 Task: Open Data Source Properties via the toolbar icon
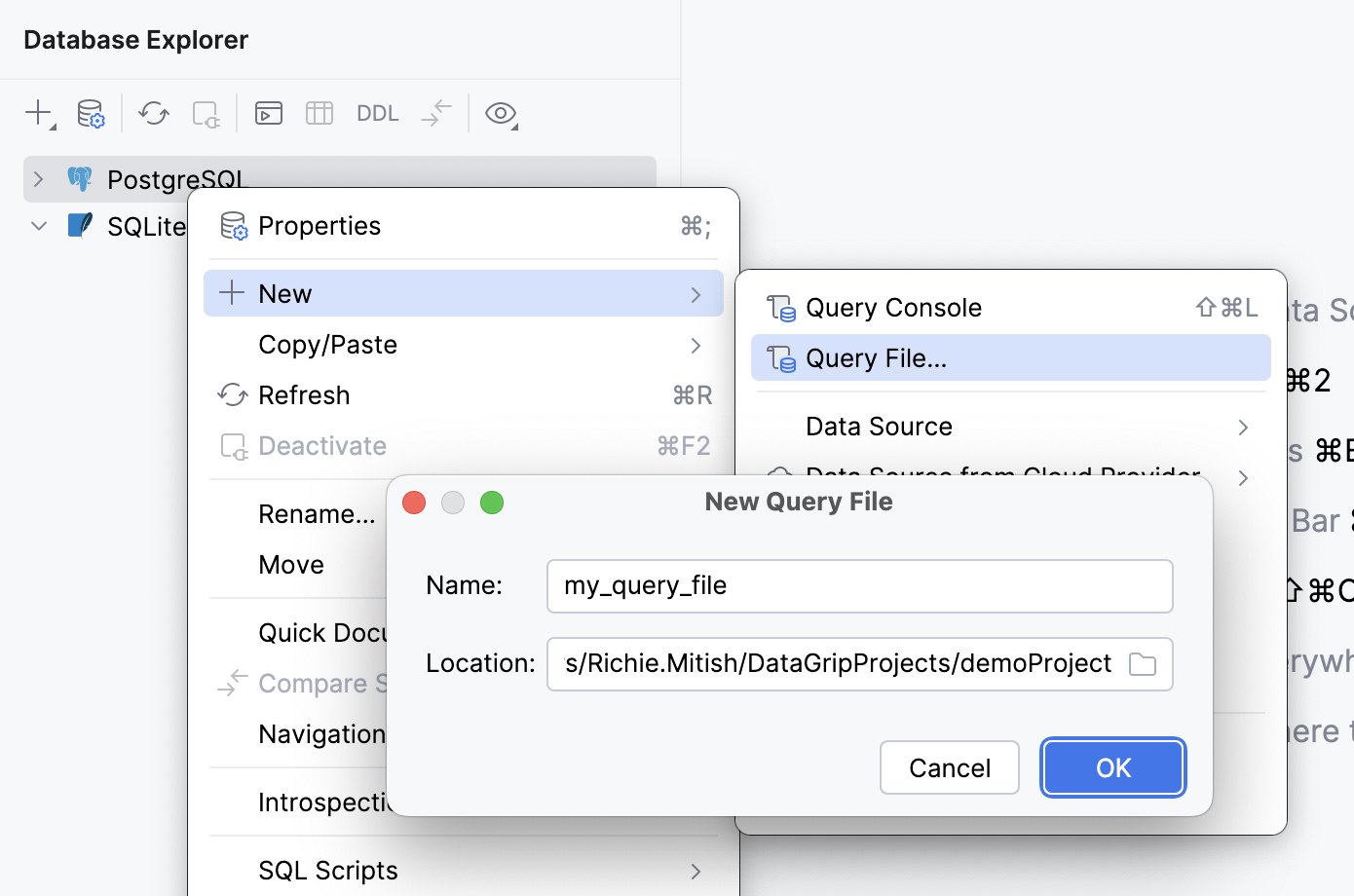pyautogui.click(x=91, y=113)
